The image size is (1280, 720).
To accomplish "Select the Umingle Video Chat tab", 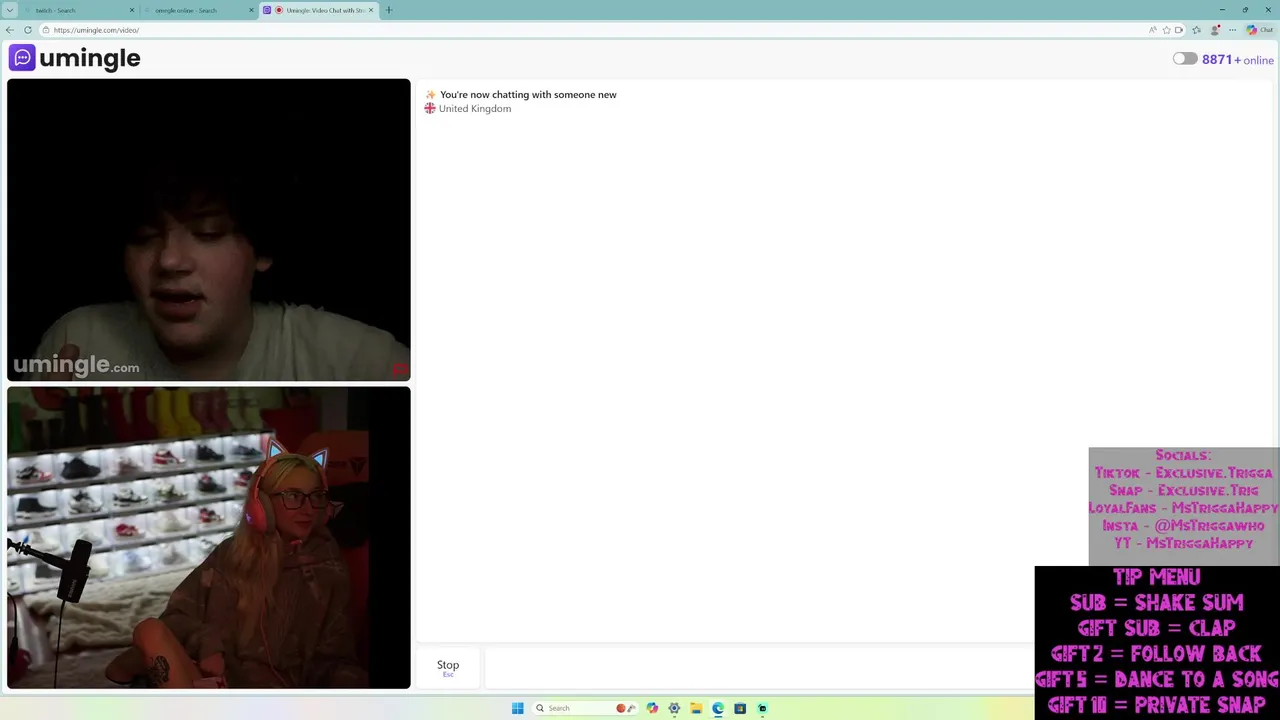I will [x=318, y=10].
